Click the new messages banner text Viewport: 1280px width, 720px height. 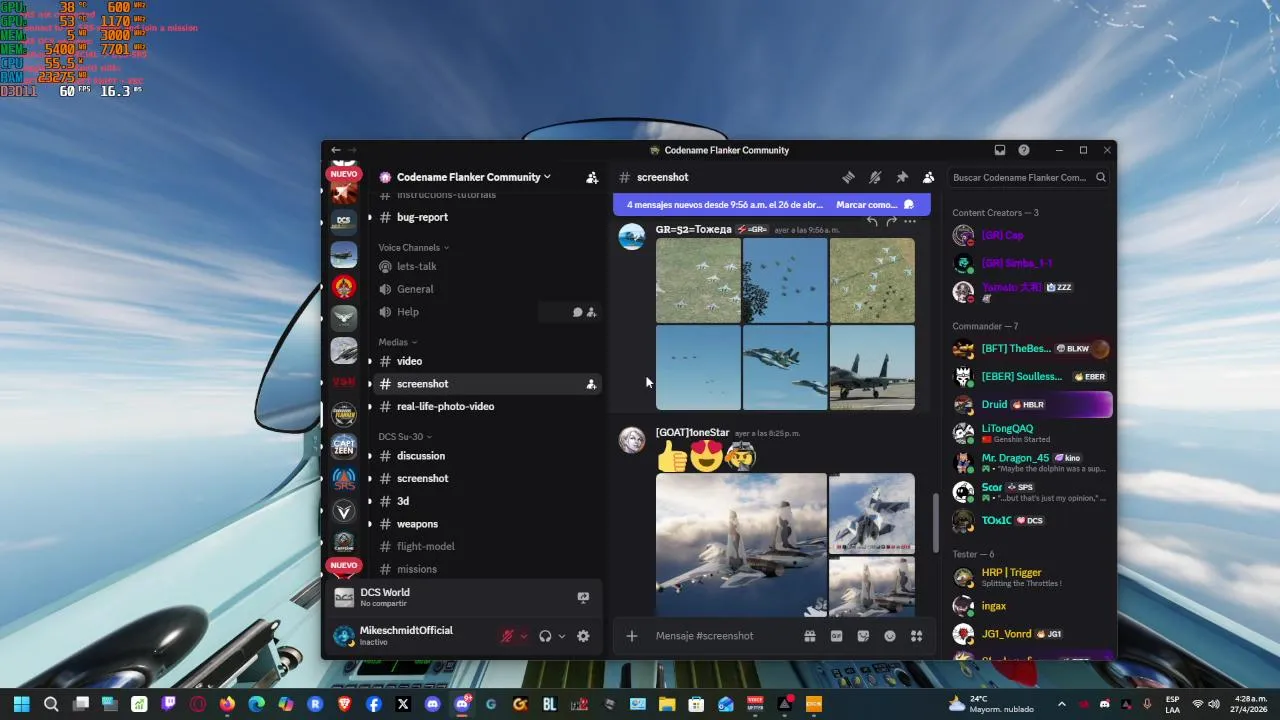[725, 205]
